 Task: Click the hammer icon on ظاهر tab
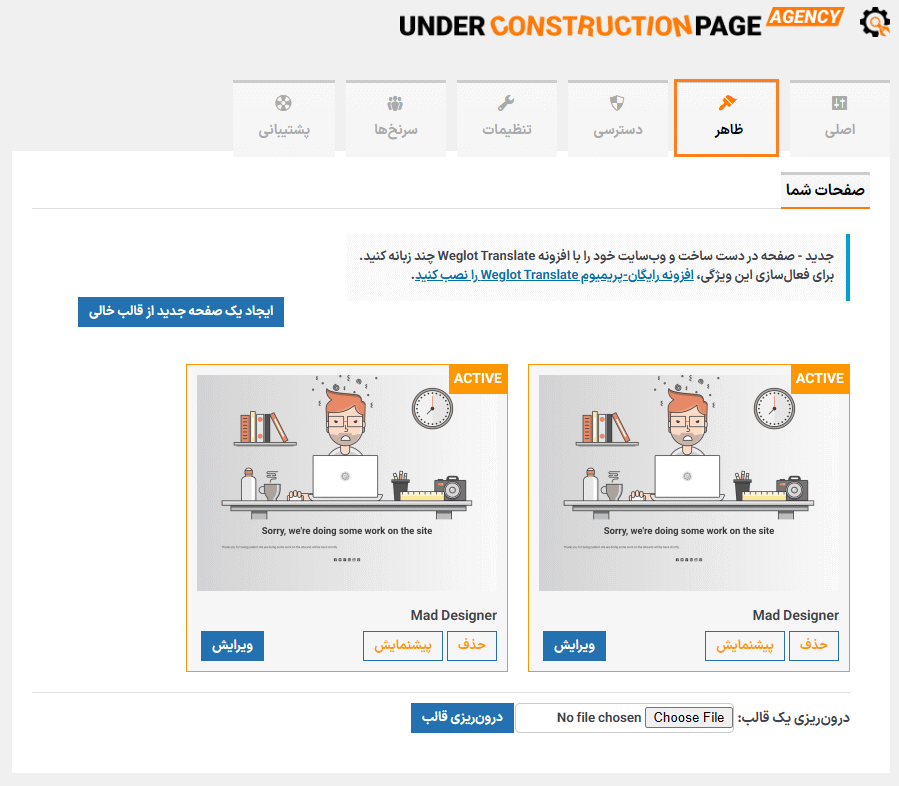[x=727, y=103]
